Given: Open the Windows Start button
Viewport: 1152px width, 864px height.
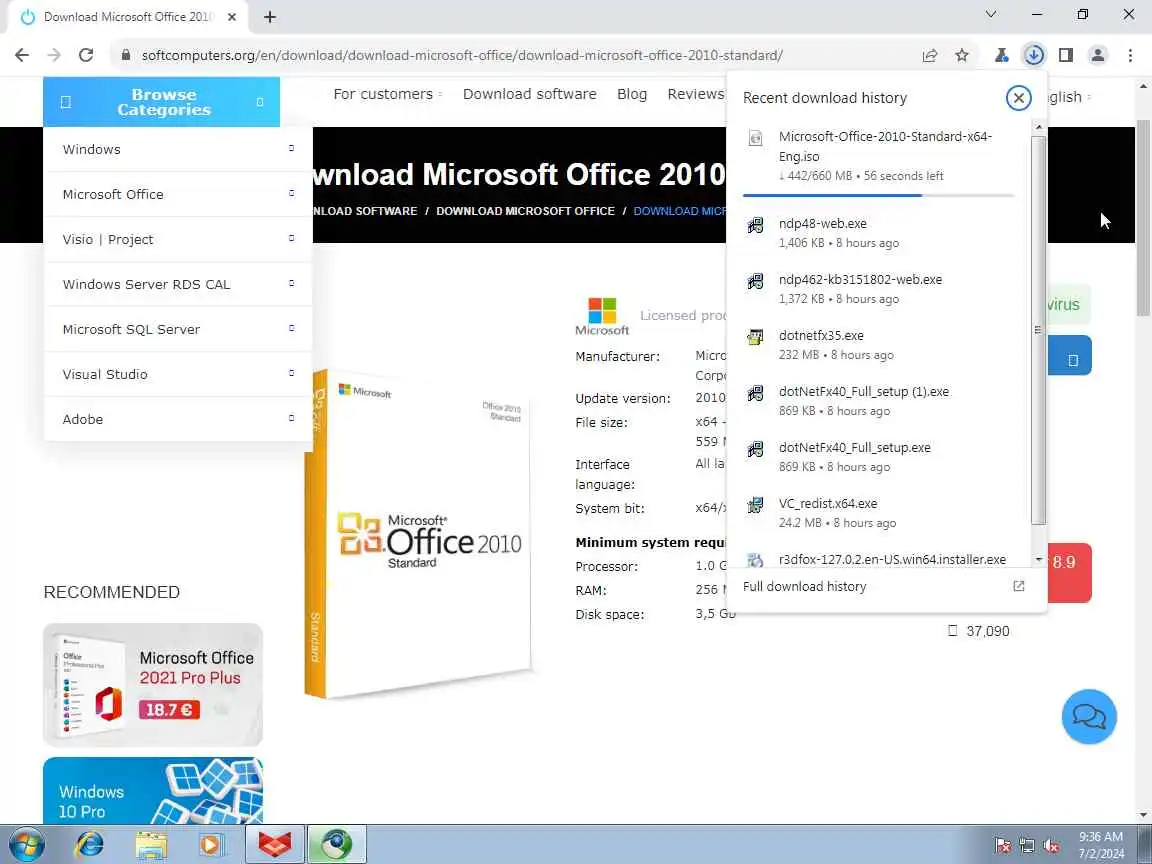Looking at the screenshot, I should tap(27, 845).
